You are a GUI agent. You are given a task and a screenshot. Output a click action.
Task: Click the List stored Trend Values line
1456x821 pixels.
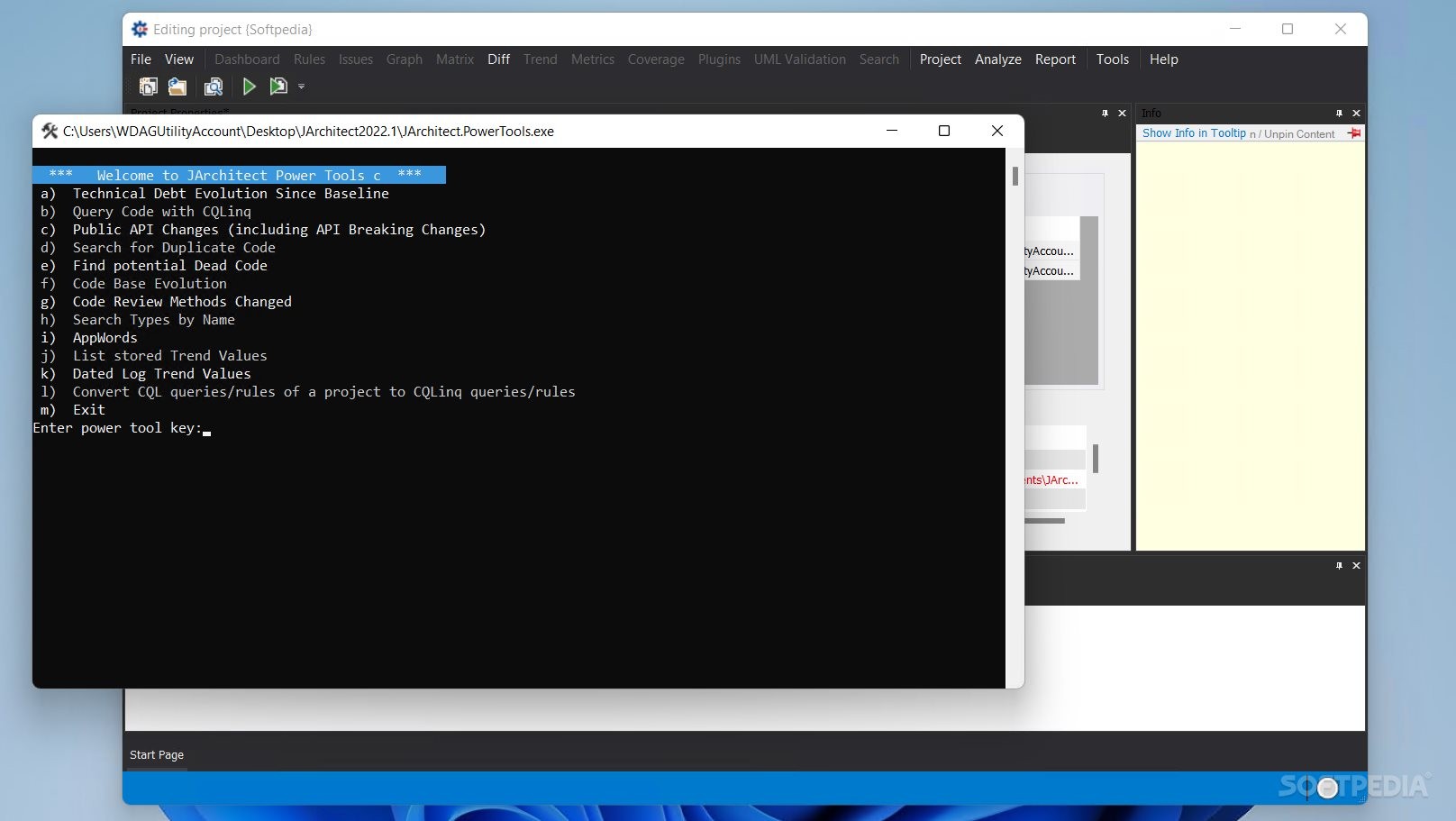click(154, 356)
